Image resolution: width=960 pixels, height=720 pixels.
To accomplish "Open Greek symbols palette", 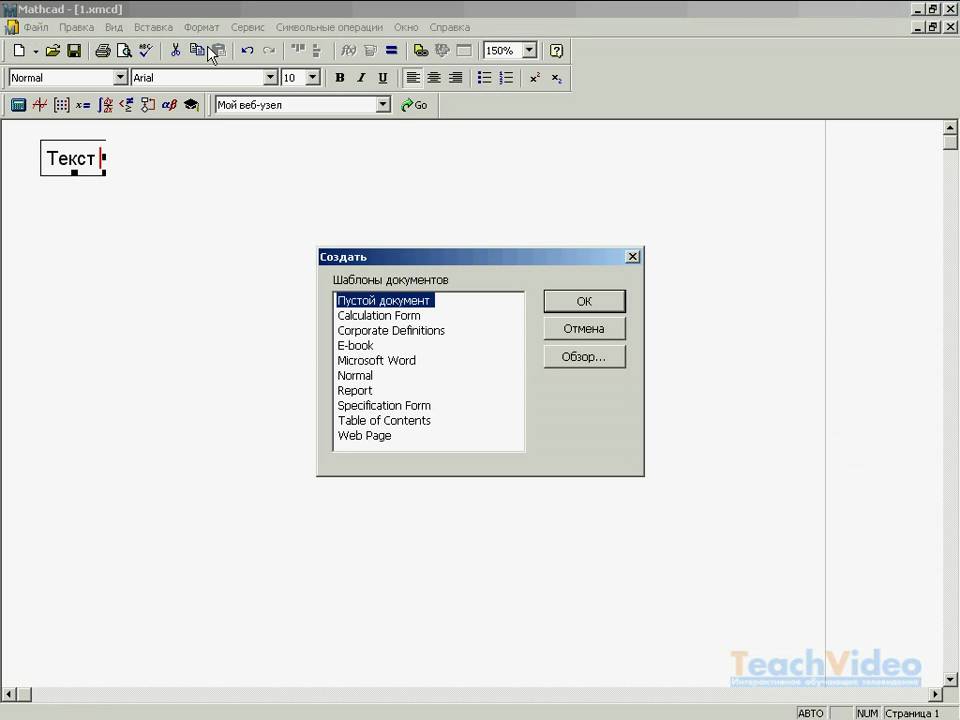I will (x=169, y=105).
